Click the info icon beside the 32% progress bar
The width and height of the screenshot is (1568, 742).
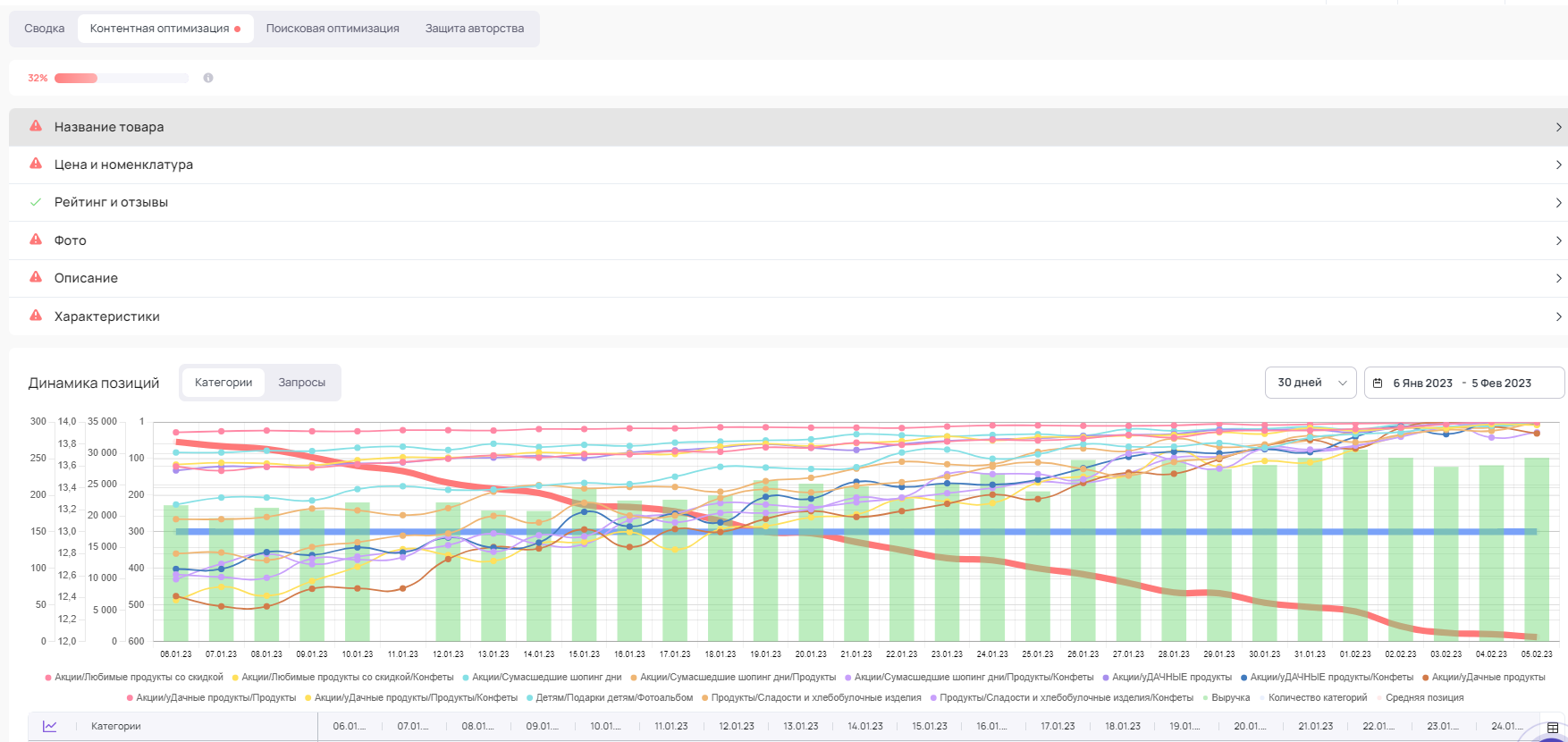[208, 78]
